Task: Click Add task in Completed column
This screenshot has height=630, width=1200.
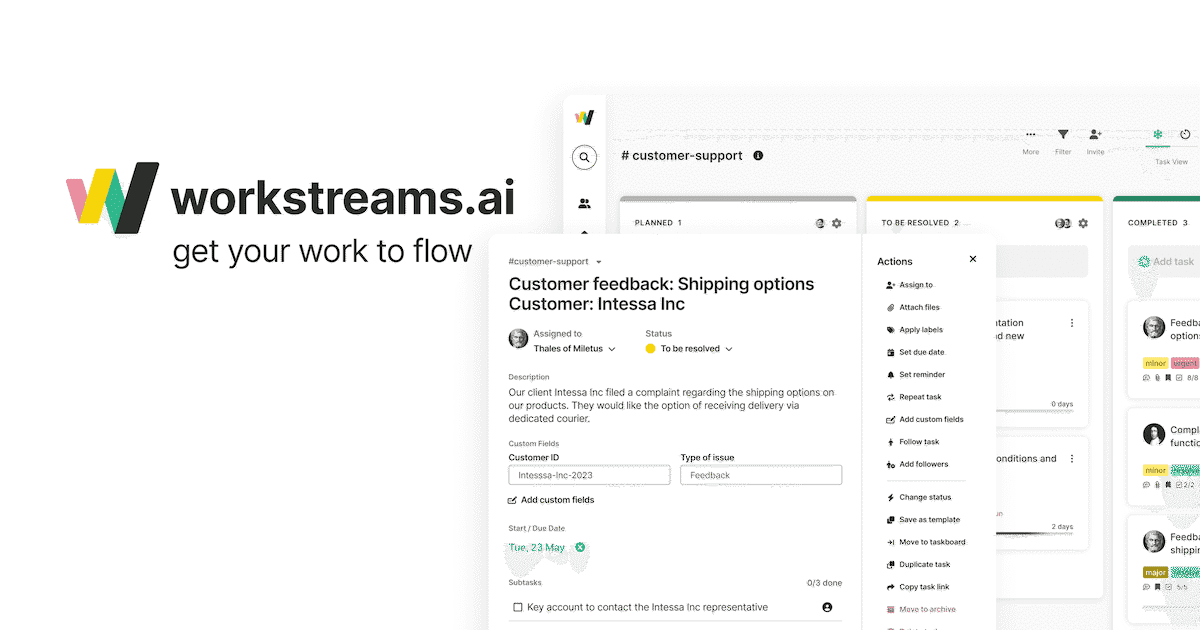Action: pyautogui.click(x=1172, y=262)
